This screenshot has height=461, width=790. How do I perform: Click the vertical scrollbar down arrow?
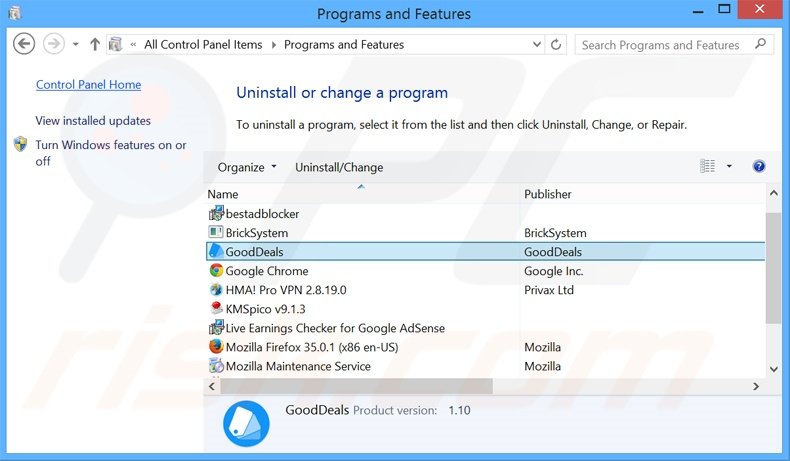[774, 369]
